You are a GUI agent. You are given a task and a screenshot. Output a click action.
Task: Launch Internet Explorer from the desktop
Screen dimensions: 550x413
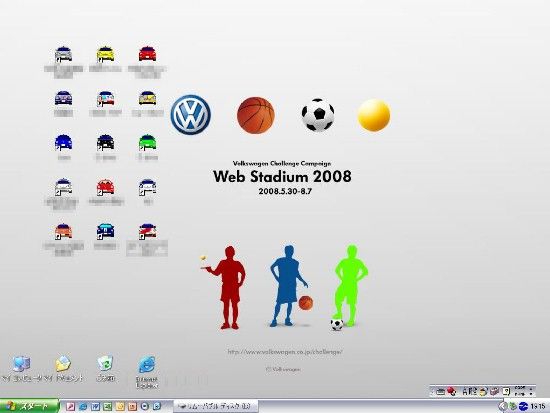click(147, 371)
